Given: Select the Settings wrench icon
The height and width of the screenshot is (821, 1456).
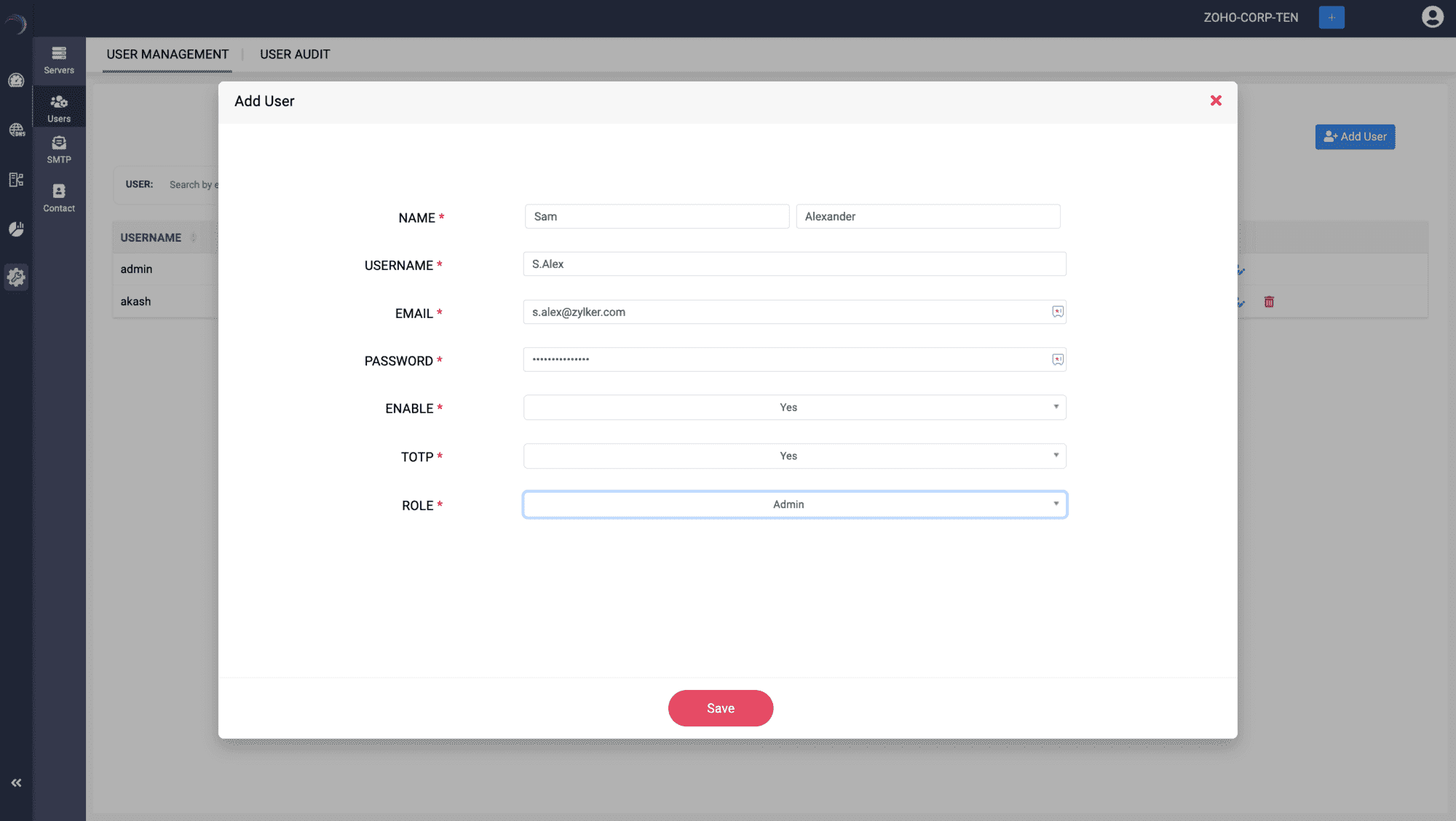Looking at the screenshot, I should pos(16,277).
